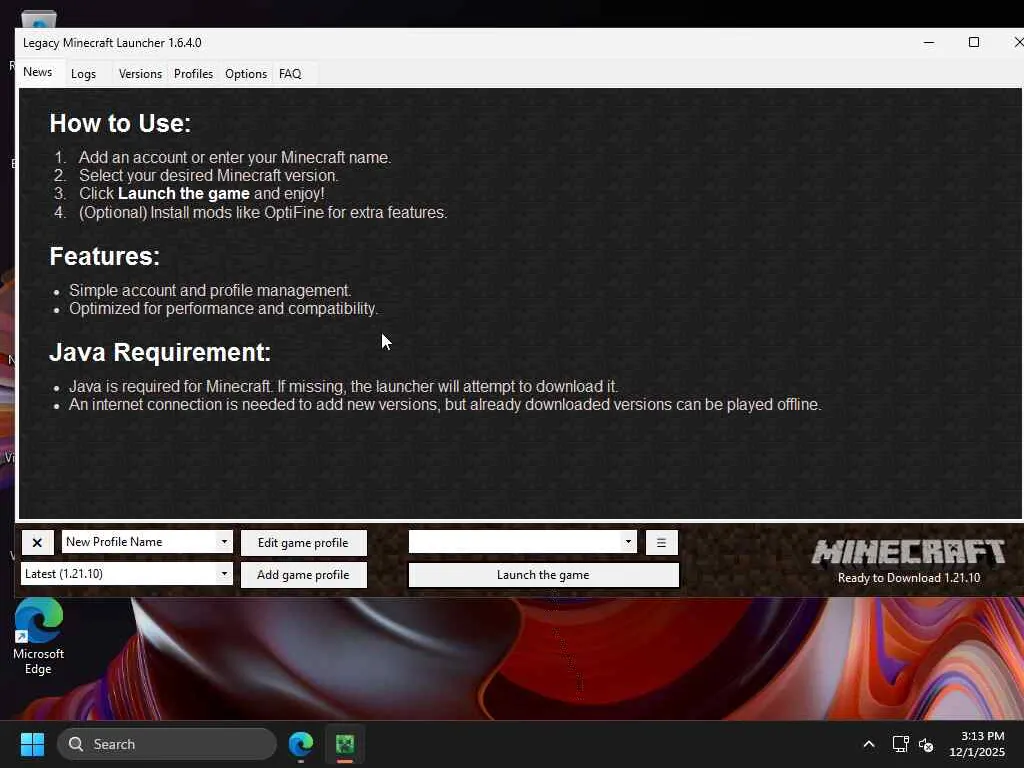Image resolution: width=1024 pixels, height=768 pixels.
Task: Click 'Optimized for performance and compatibility.' bullet
Action: [x=223, y=309]
